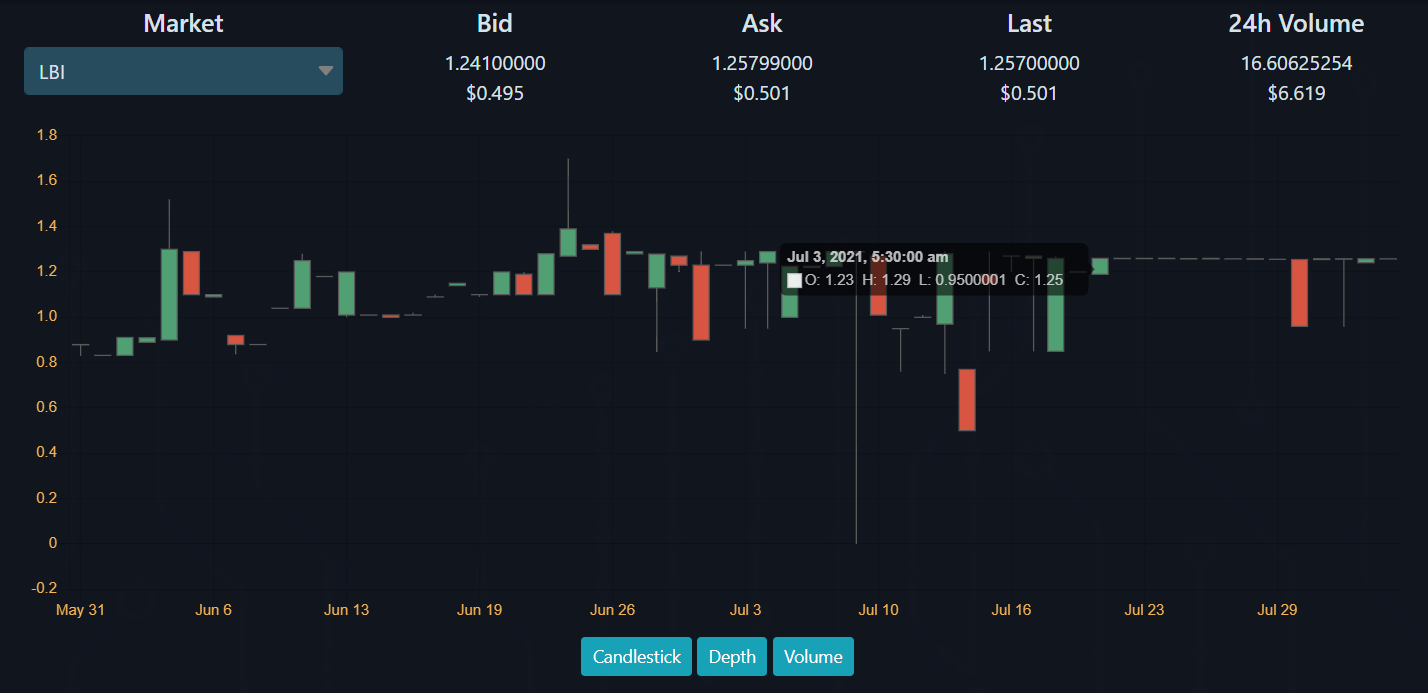Screen dimensions: 1428x693
Task: Select the Jun 13 label on the time axis
Action: (347, 610)
